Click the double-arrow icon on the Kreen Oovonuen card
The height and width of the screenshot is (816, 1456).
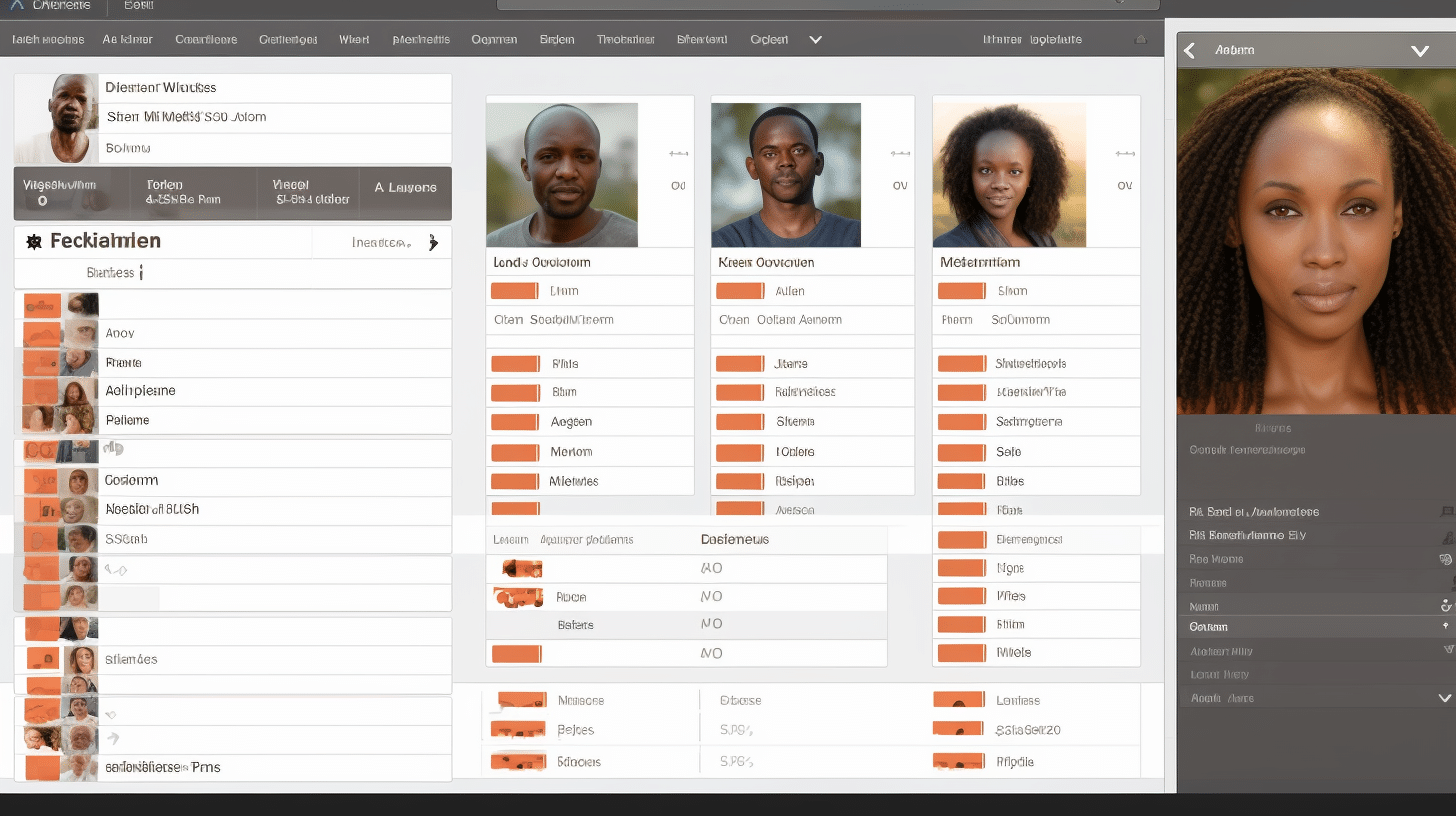coord(900,154)
